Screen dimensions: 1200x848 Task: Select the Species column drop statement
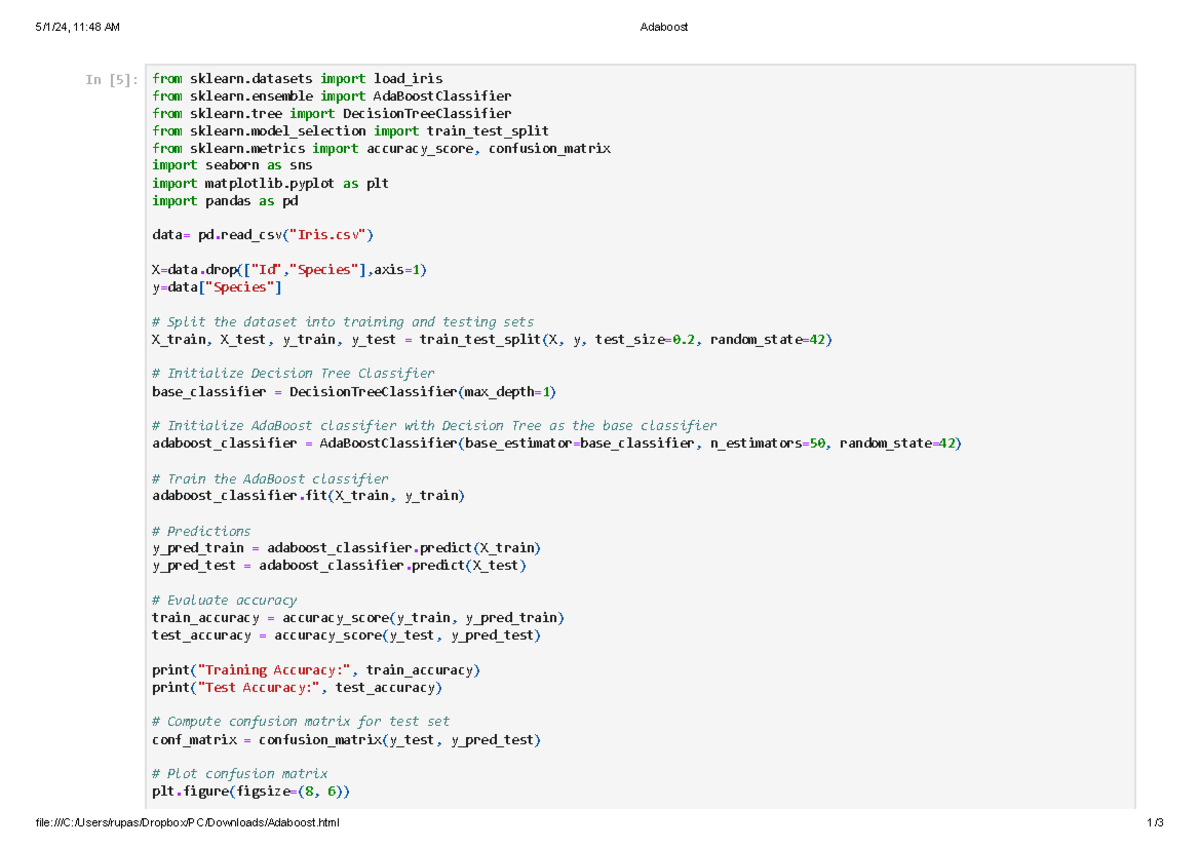(290, 269)
